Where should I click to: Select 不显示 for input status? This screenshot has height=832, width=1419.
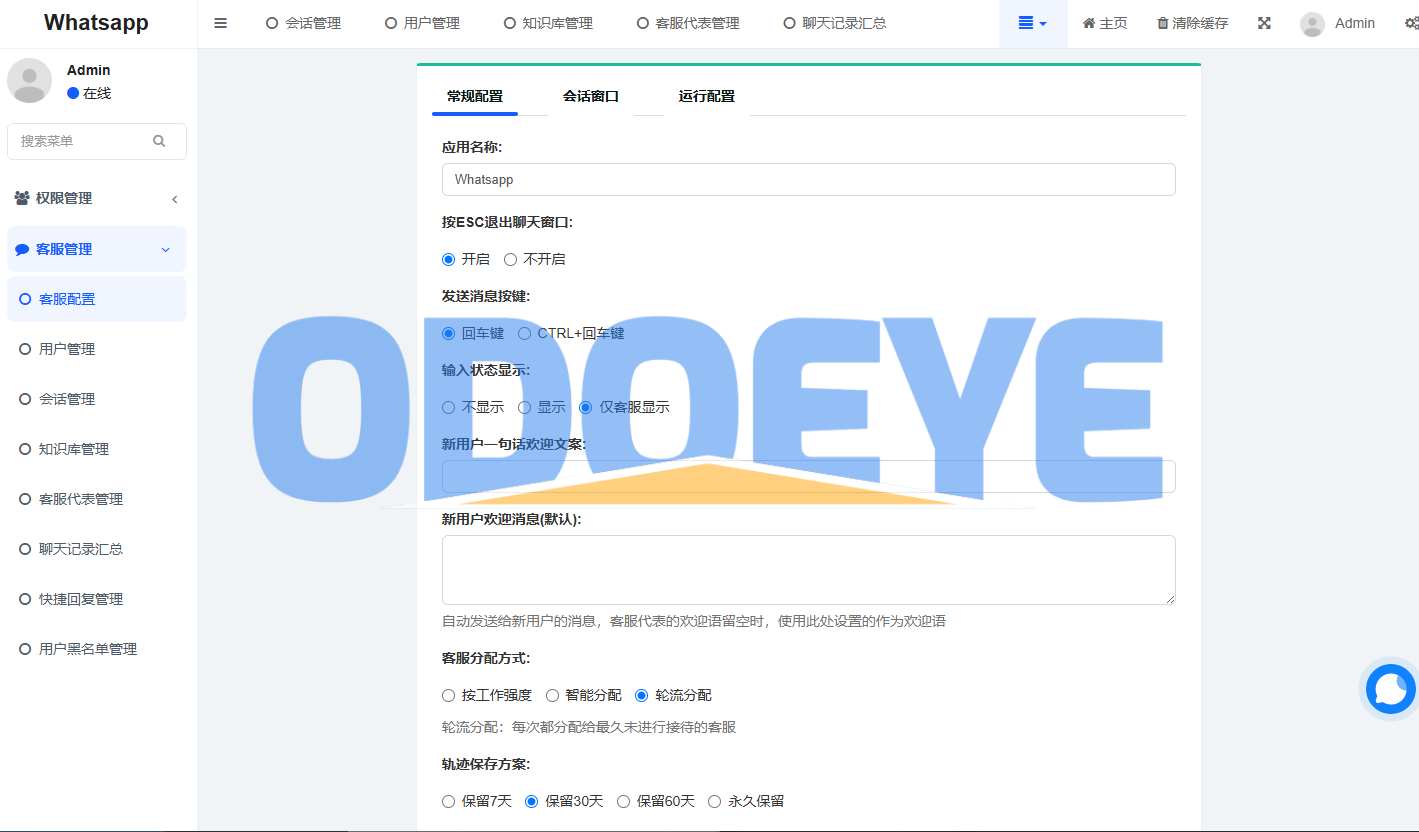448,407
